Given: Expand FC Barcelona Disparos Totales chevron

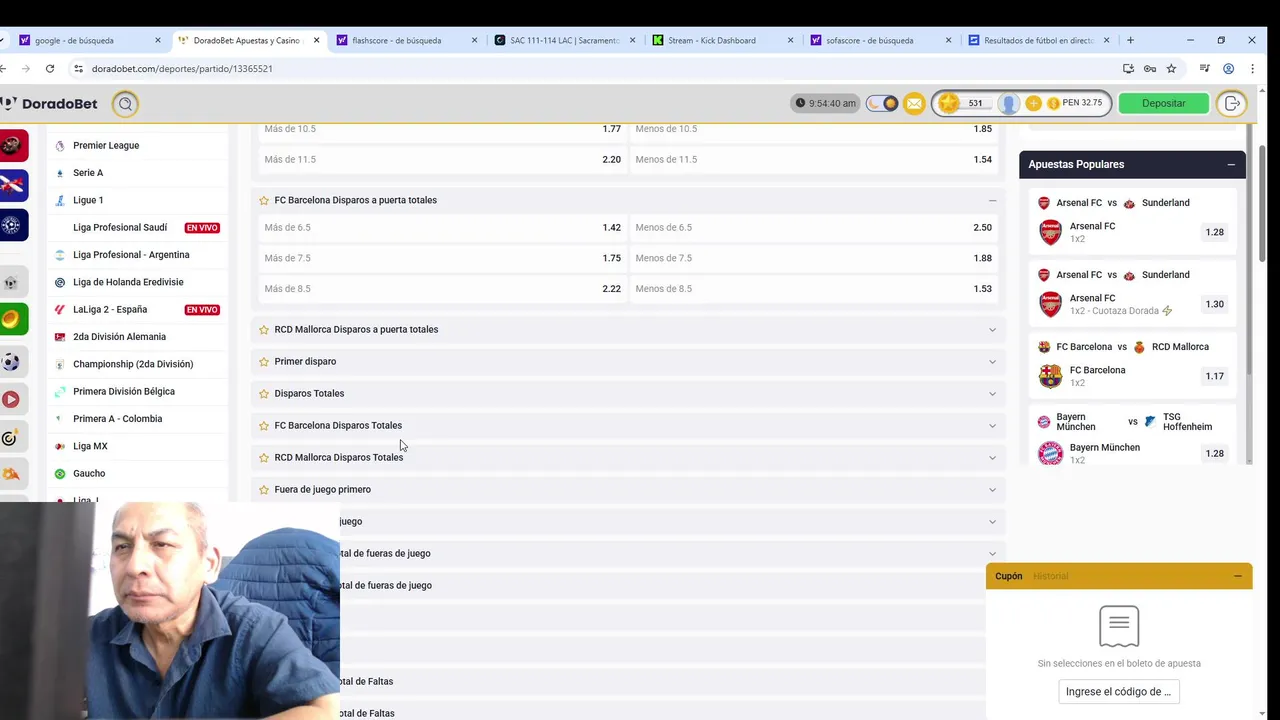Looking at the screenshot, I should pyautogui.click(x=992, y=425).
